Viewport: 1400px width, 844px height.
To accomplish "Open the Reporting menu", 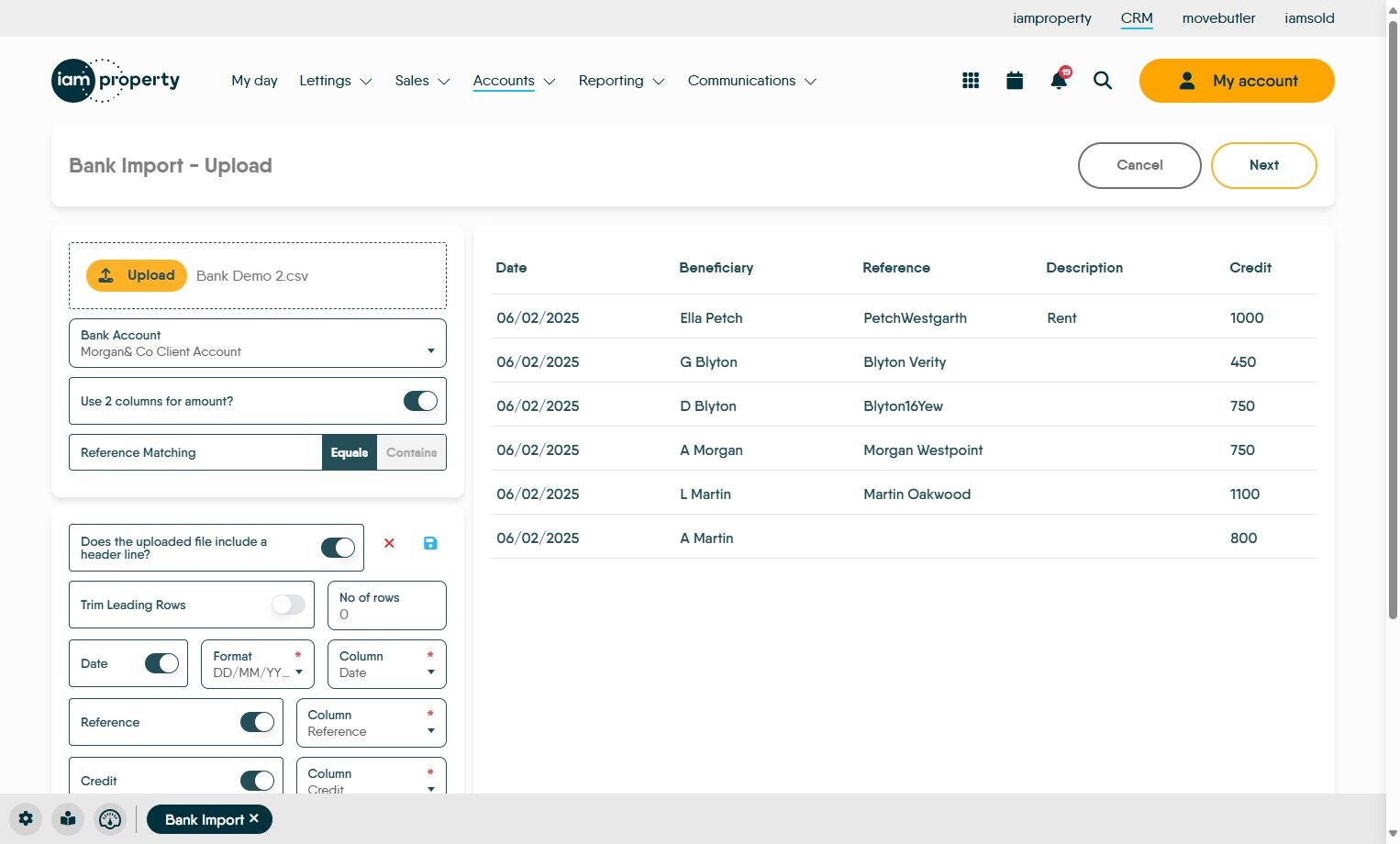I will 621,81.
